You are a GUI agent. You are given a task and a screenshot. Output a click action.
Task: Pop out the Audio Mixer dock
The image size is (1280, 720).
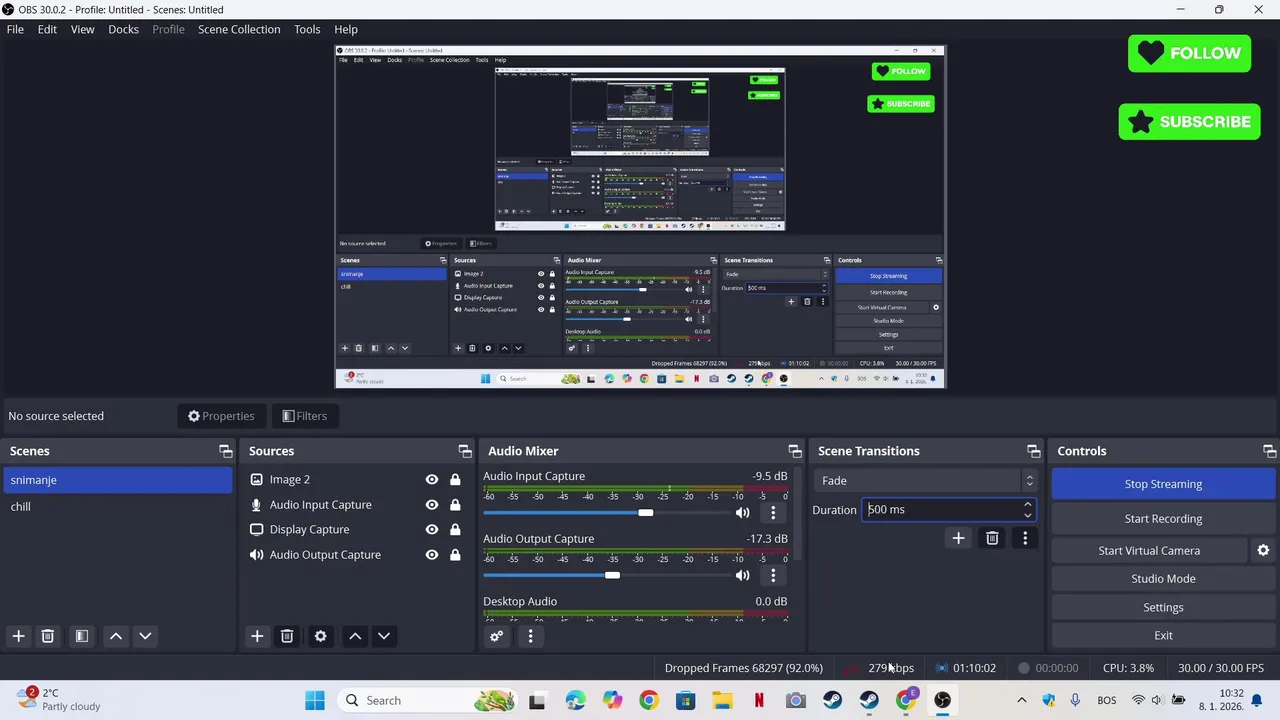(x=795, y=451)
